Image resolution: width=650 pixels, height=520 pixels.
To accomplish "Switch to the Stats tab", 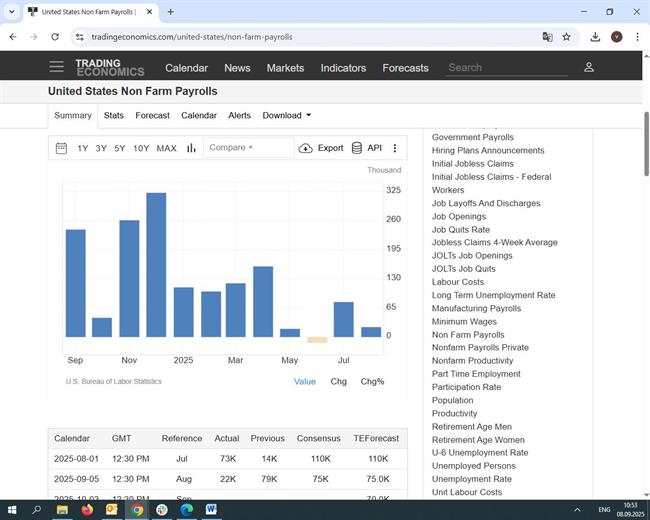I will 114,115.
